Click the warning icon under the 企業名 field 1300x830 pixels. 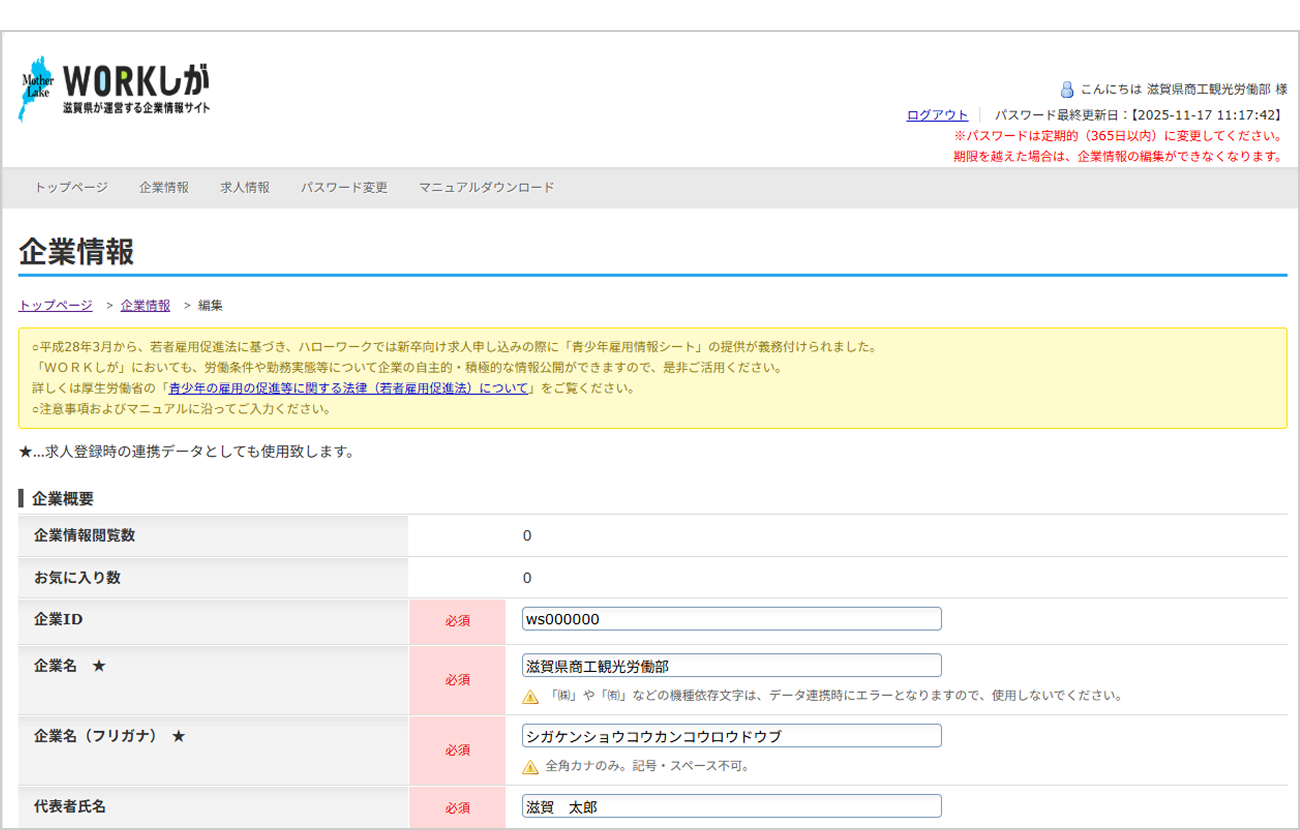click(x=530, y=696)
